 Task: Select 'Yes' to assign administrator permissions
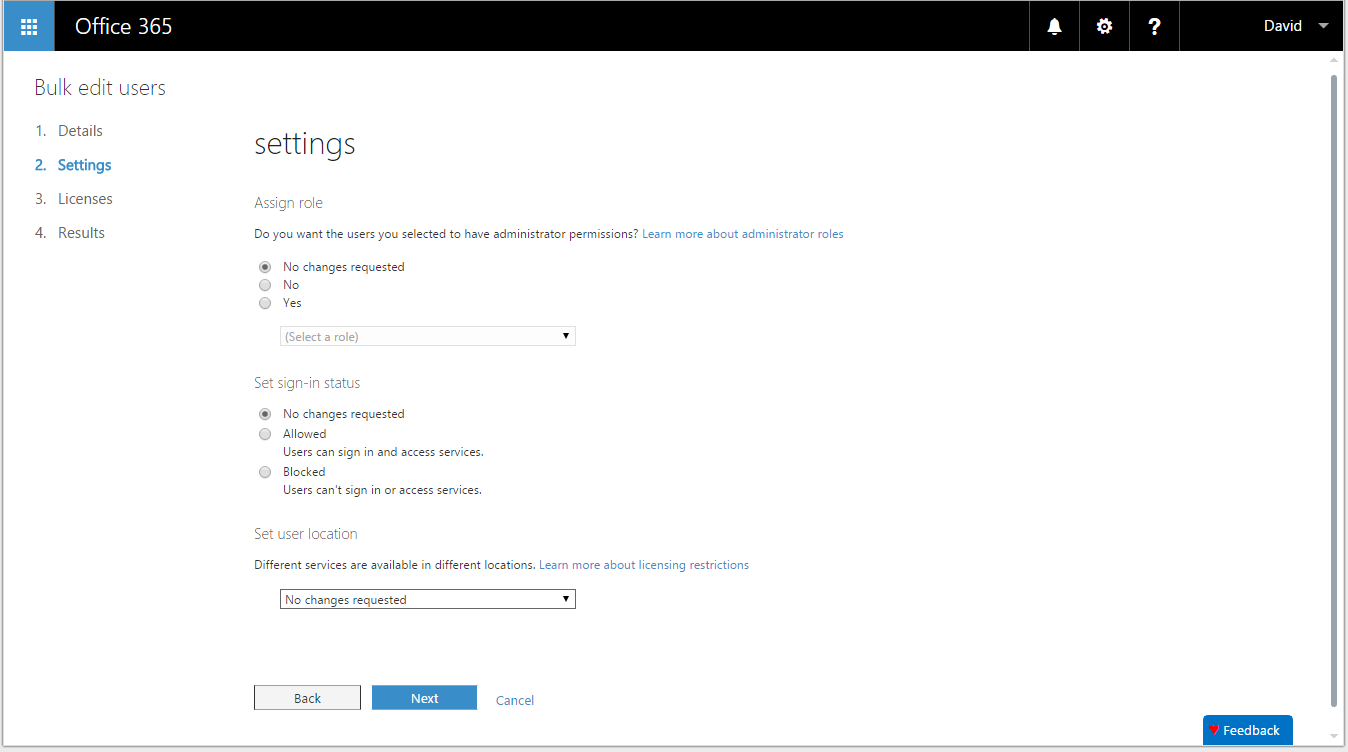(x=265, y=303)
